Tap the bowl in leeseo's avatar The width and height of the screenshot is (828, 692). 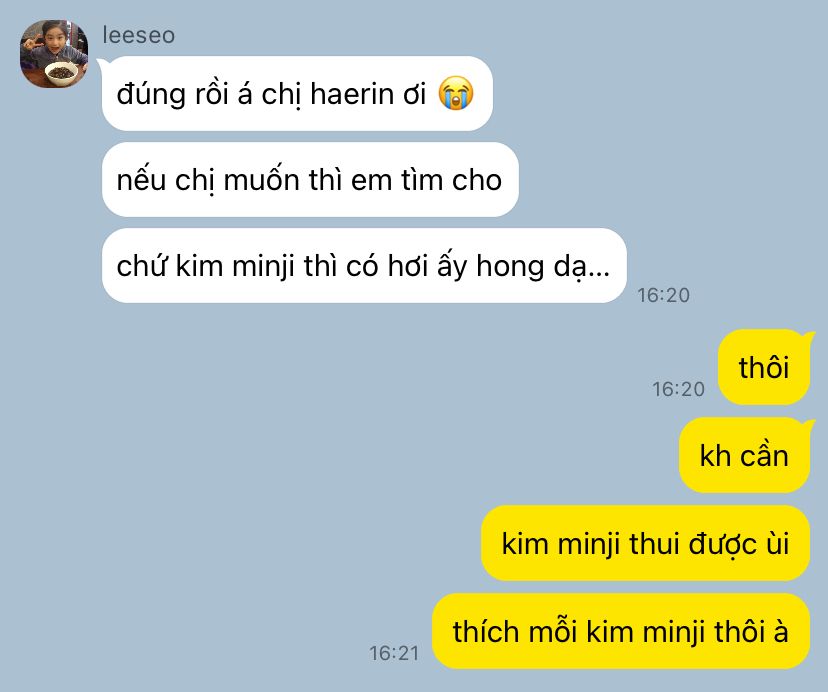tap(61, 72)
